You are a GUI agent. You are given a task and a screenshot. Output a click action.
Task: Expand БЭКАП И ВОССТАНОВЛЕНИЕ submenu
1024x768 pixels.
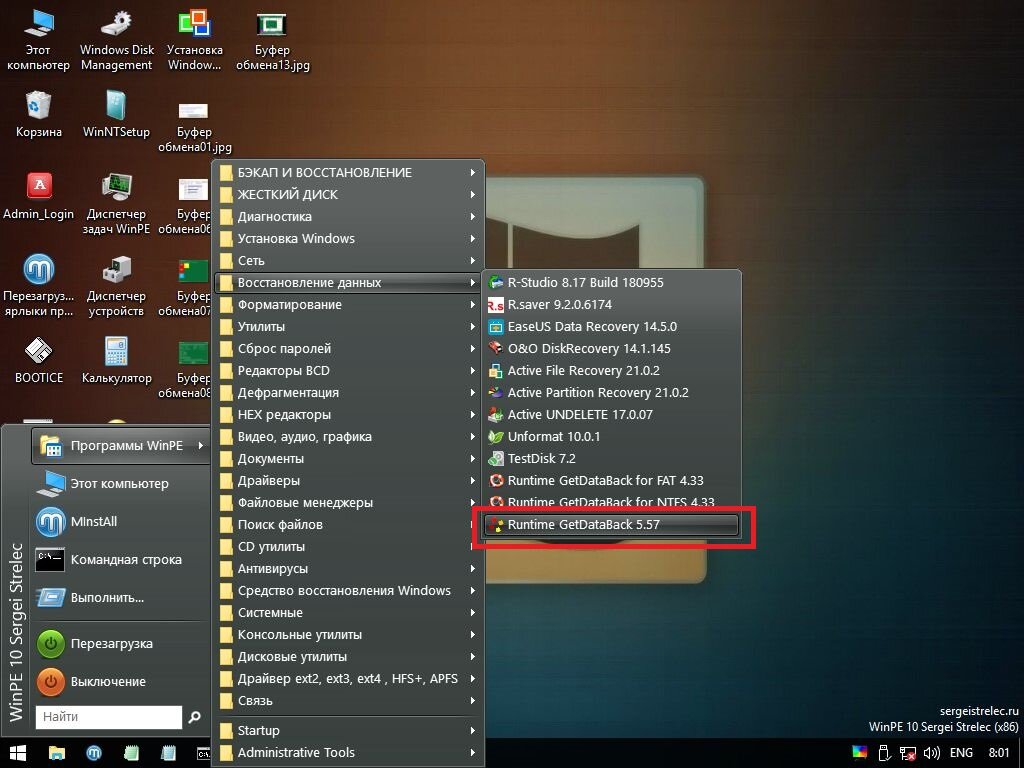(349, 172)
